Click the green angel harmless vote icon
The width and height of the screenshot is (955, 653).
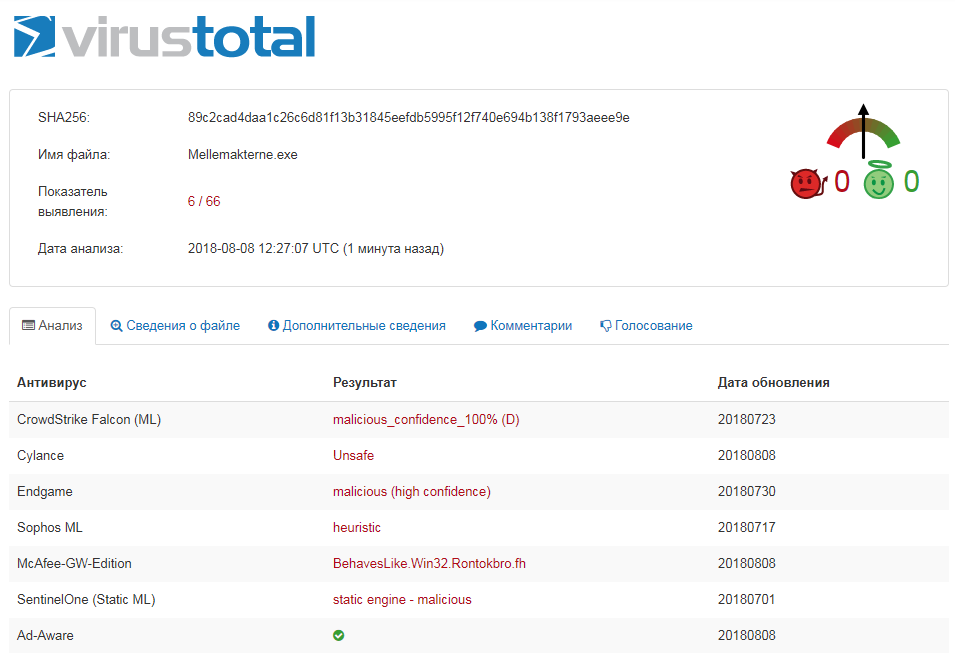click(878, 180)
